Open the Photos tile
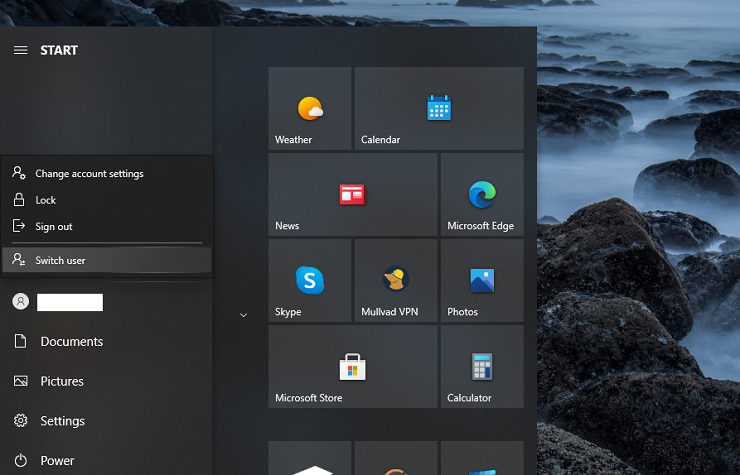This screenshot has height=475, width=740. pos(482,280)
